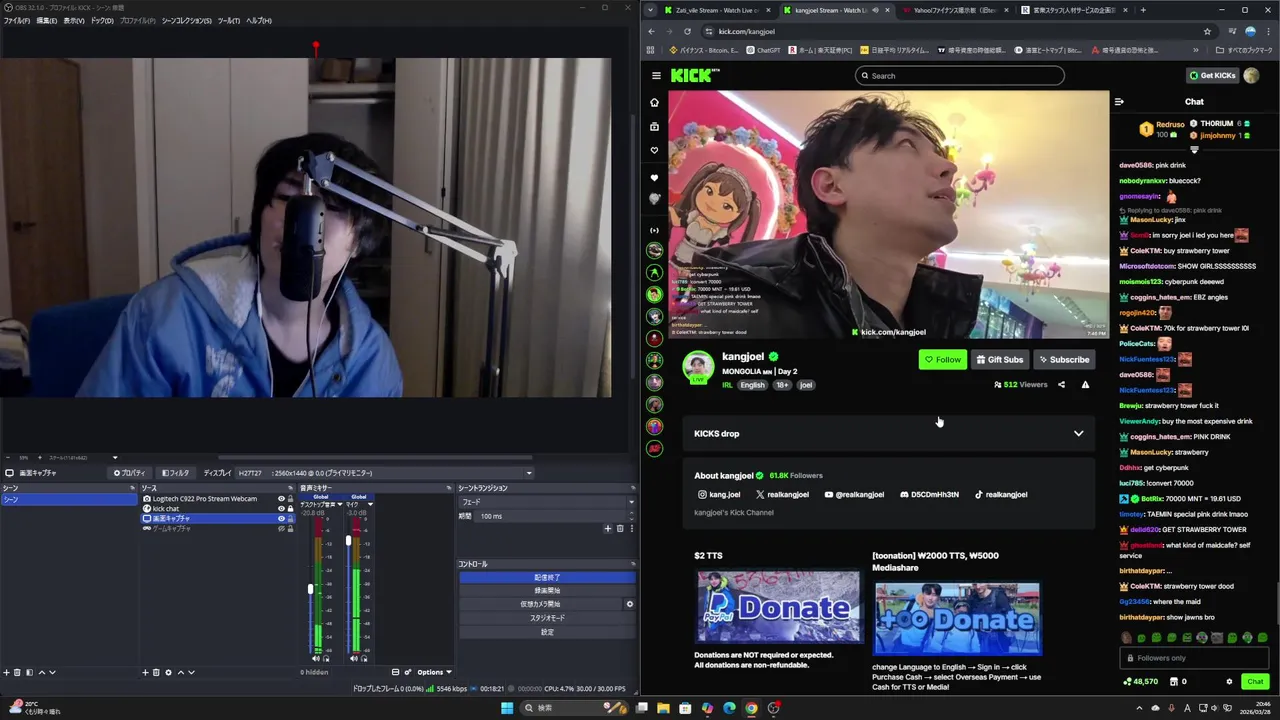Image resolution: width=1280 pixels, height=720 pixels.
Task: Open Gift Subs button
Action: click(x=1000, y=360)
